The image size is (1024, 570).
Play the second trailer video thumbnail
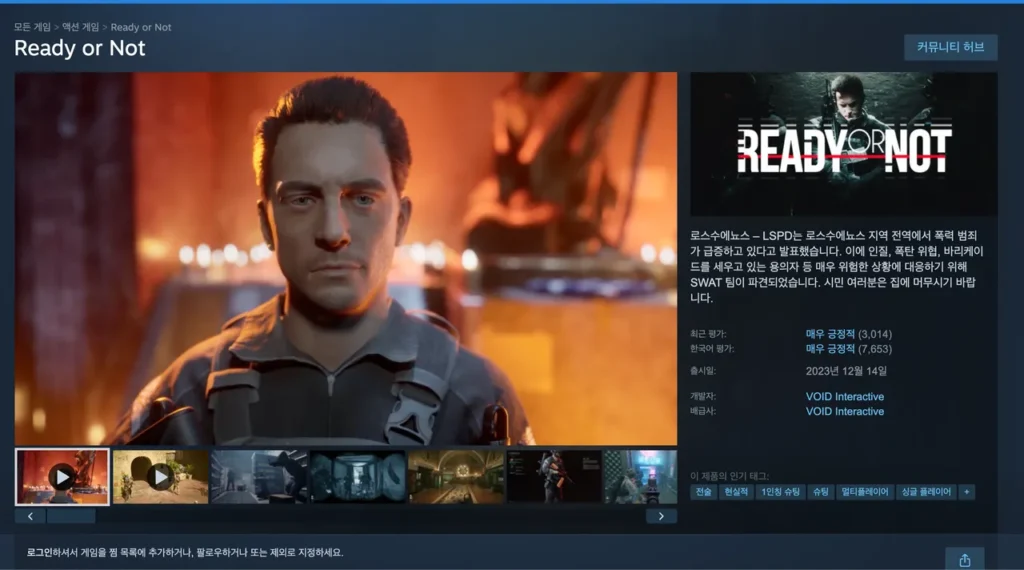161,477
